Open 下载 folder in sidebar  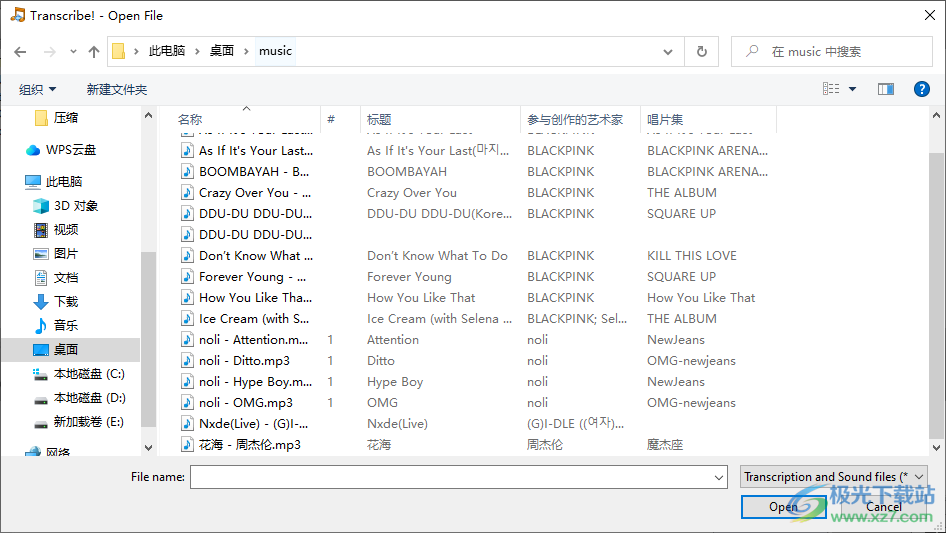tap(66, 301)
